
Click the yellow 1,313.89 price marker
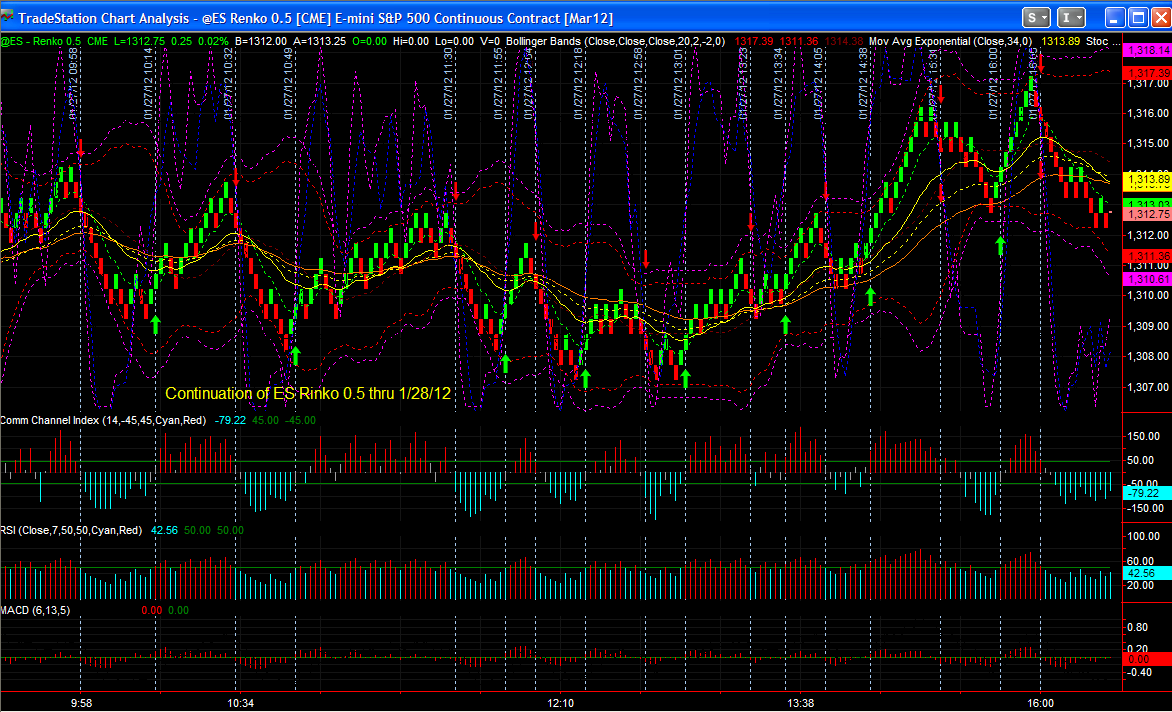pyautogui.click(x=1147, y=179)
